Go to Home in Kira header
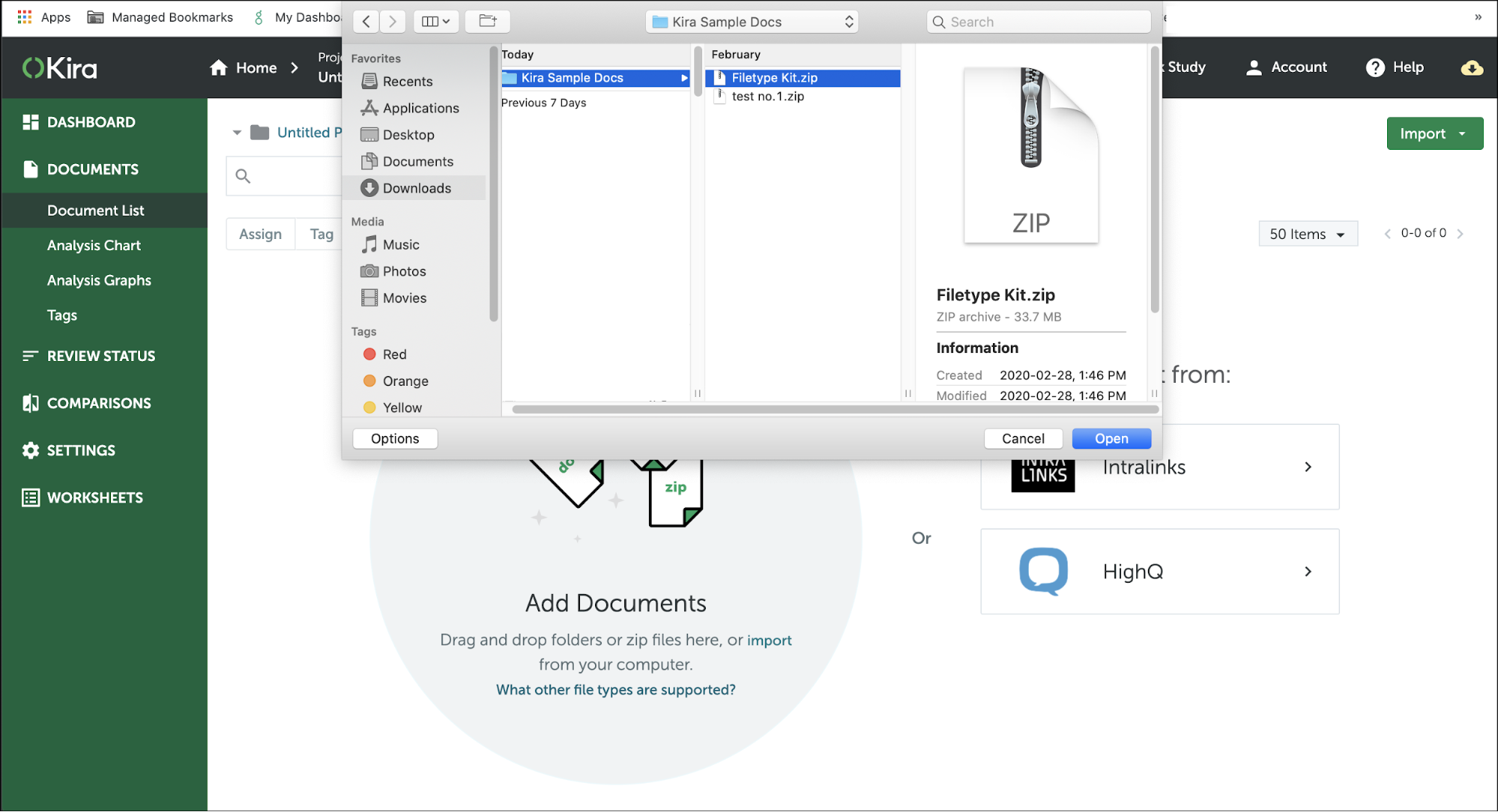This screenshot has height=812, width=1498. click(x=244, y=67)
